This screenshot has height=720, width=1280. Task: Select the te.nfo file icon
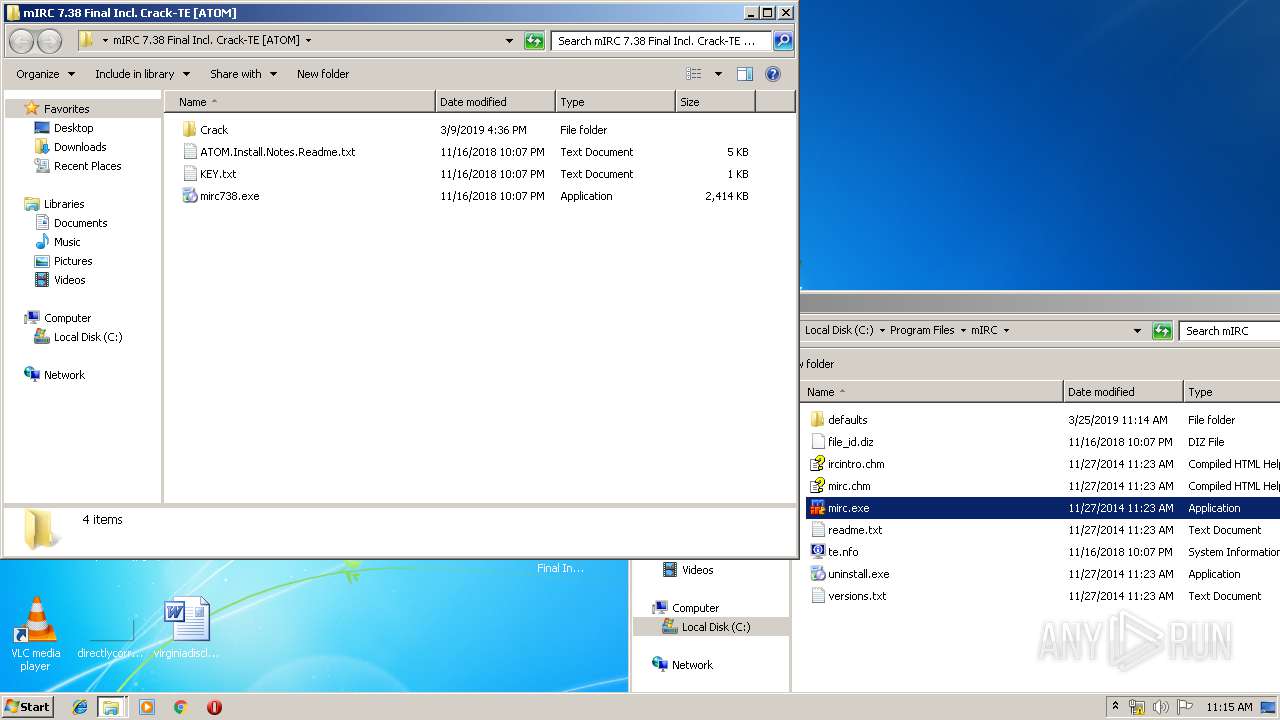(x=817, y=552)
